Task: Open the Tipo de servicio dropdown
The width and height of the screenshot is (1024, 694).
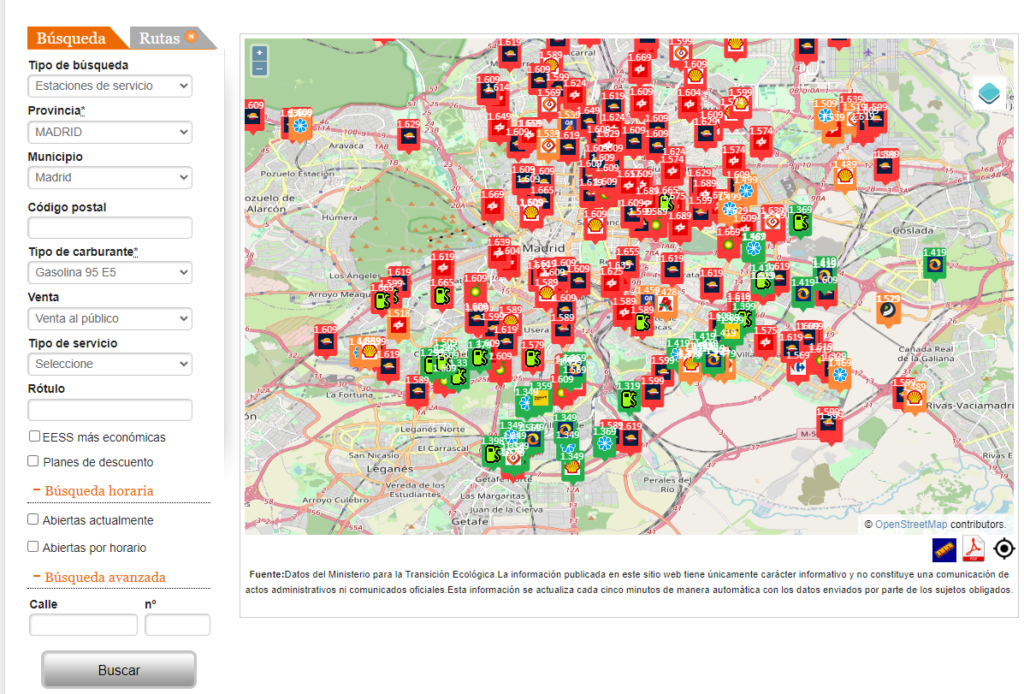Action: click(x=110, y=364)
